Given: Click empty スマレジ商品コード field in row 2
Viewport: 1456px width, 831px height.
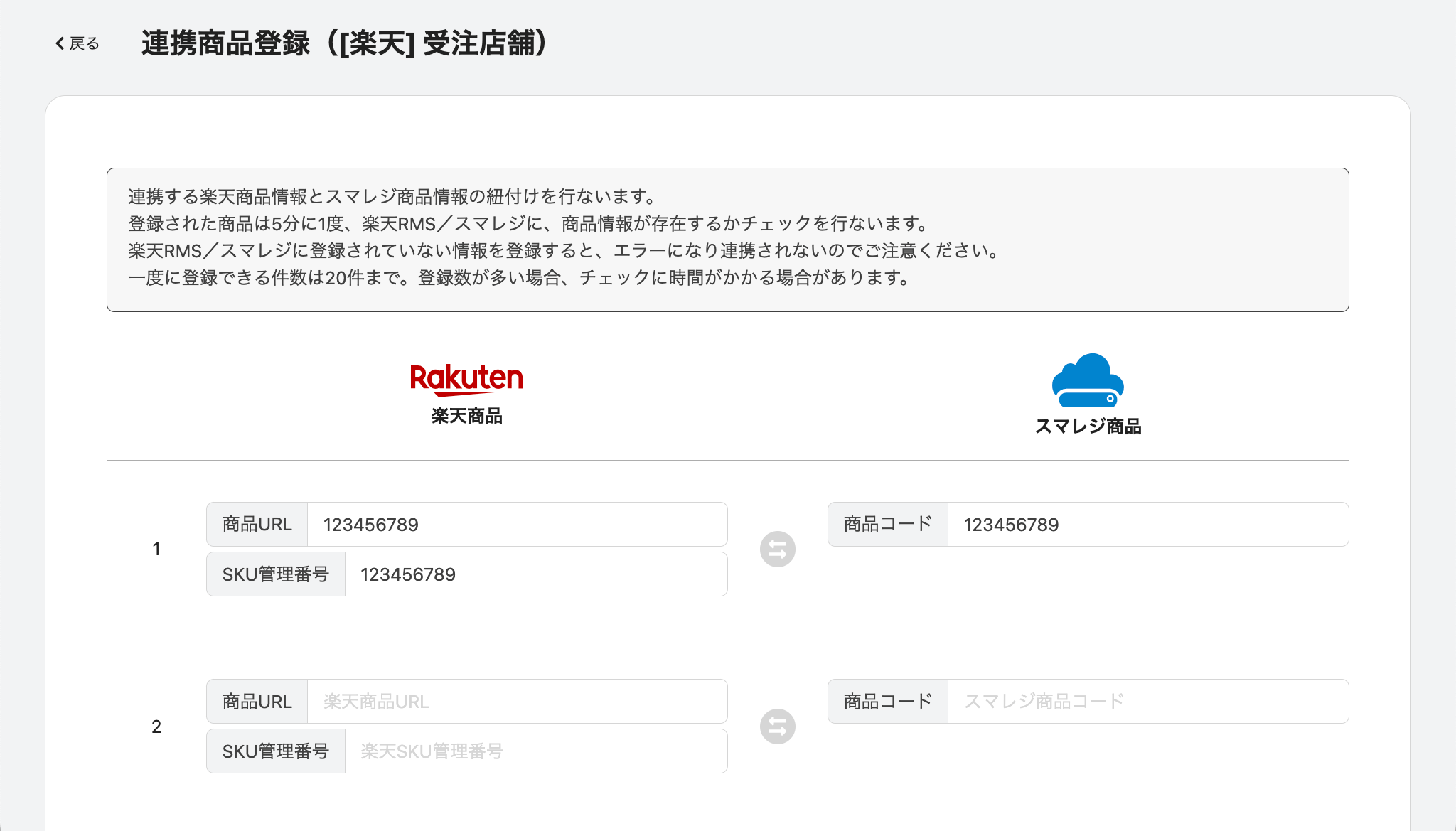Looking at the screenshot, I should [1147, 702].
